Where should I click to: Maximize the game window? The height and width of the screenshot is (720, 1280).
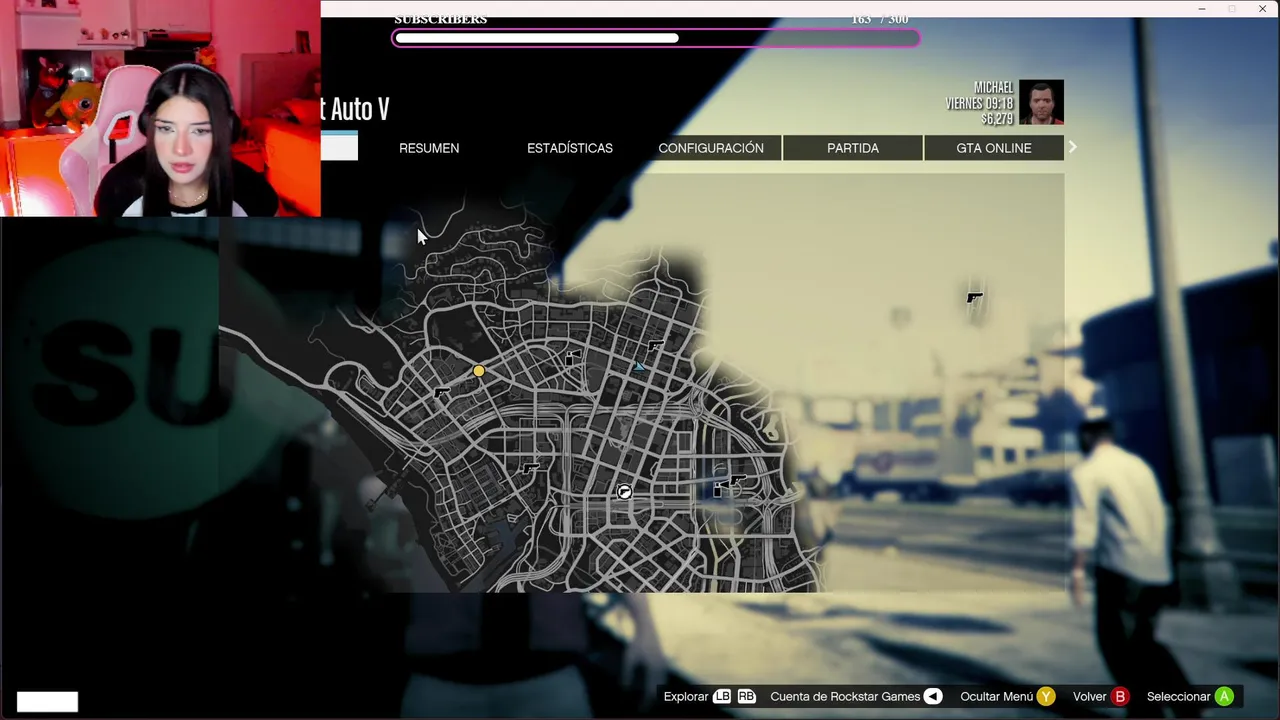1232,9
